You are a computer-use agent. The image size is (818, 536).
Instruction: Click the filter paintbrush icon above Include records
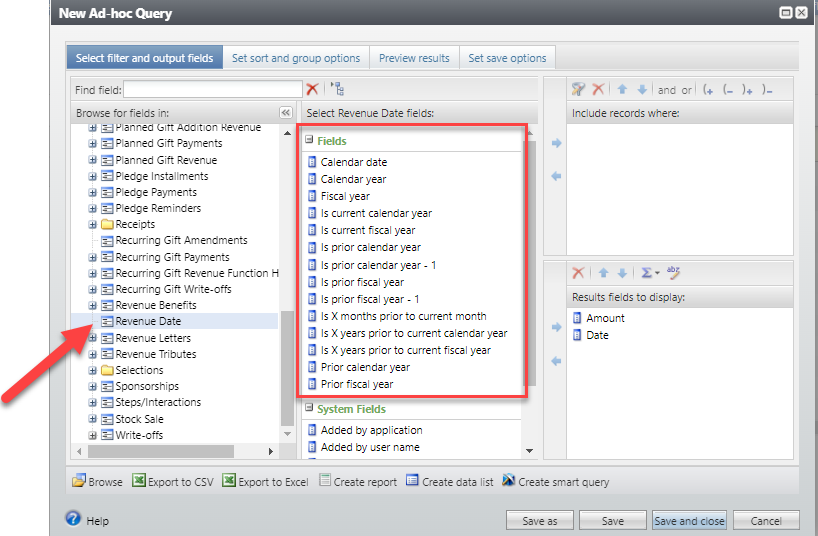point(578,90)
